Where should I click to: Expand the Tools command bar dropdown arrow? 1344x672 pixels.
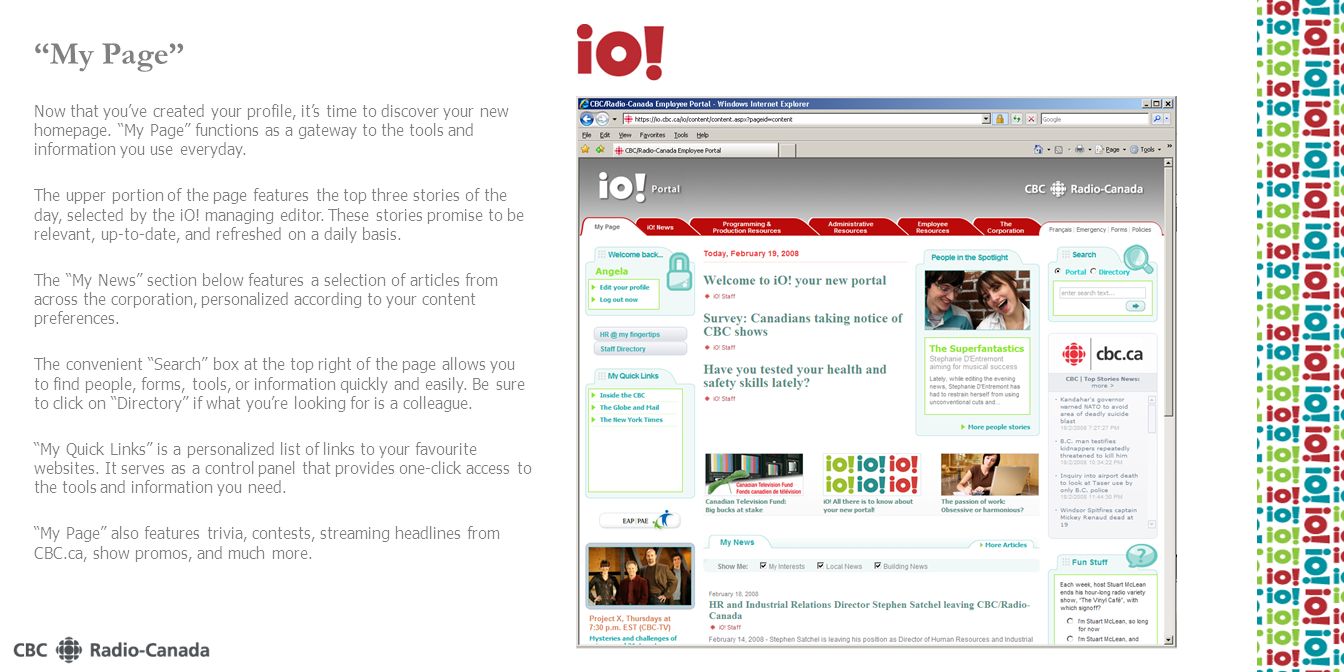pos(1160,150)
